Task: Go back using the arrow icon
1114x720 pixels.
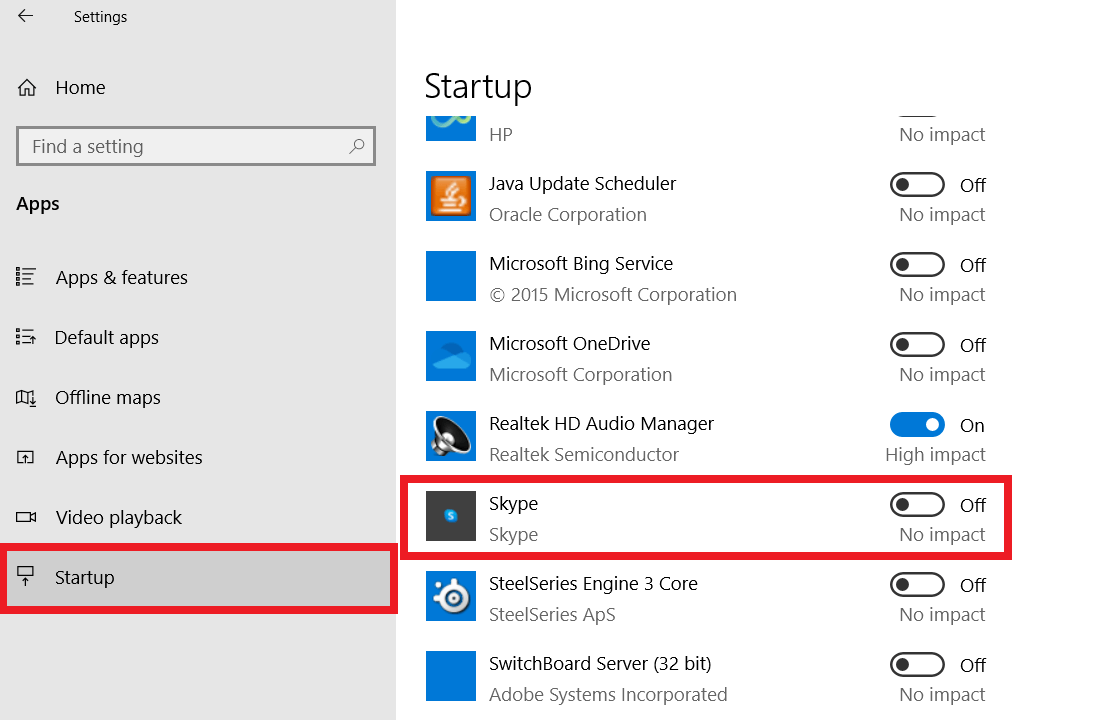Action: coord(26,16)
